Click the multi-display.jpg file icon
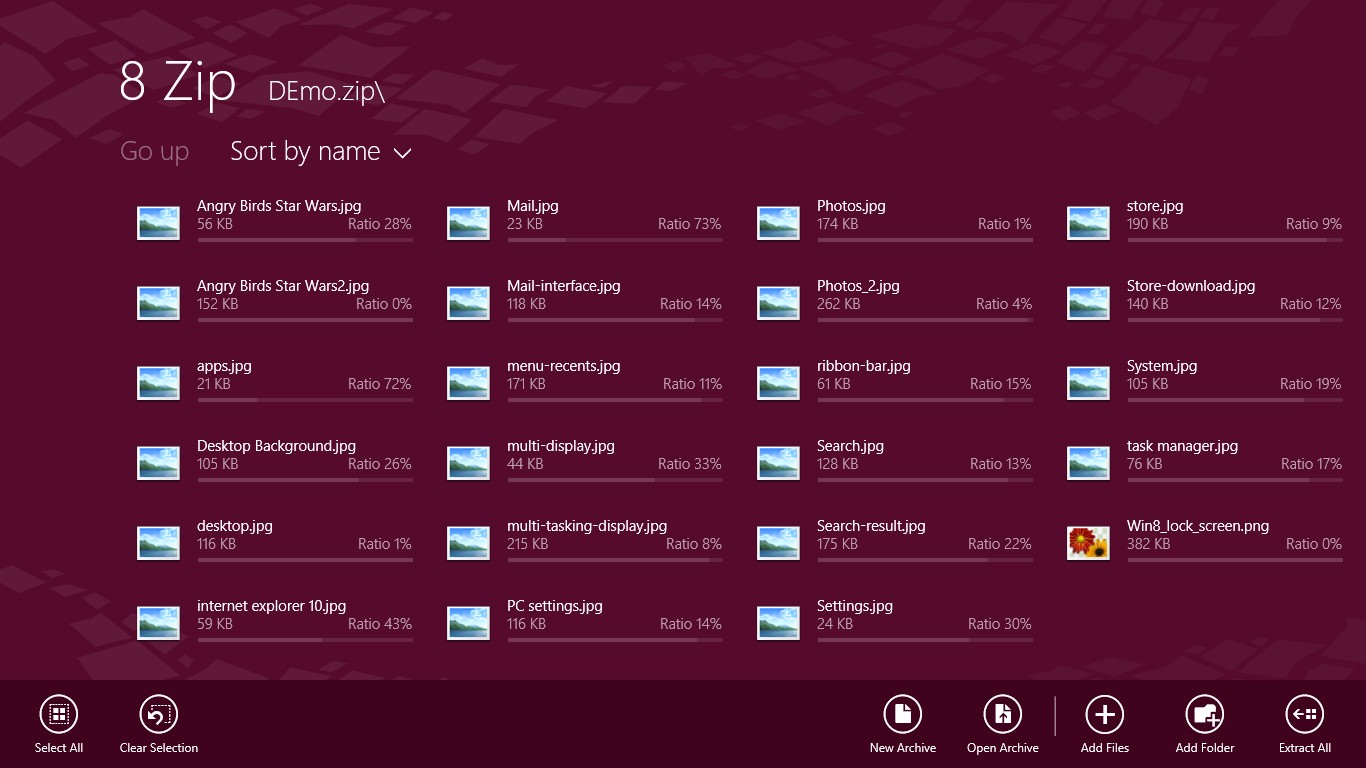The width and height of the screenshot is (1366, 768). point(468,463)
